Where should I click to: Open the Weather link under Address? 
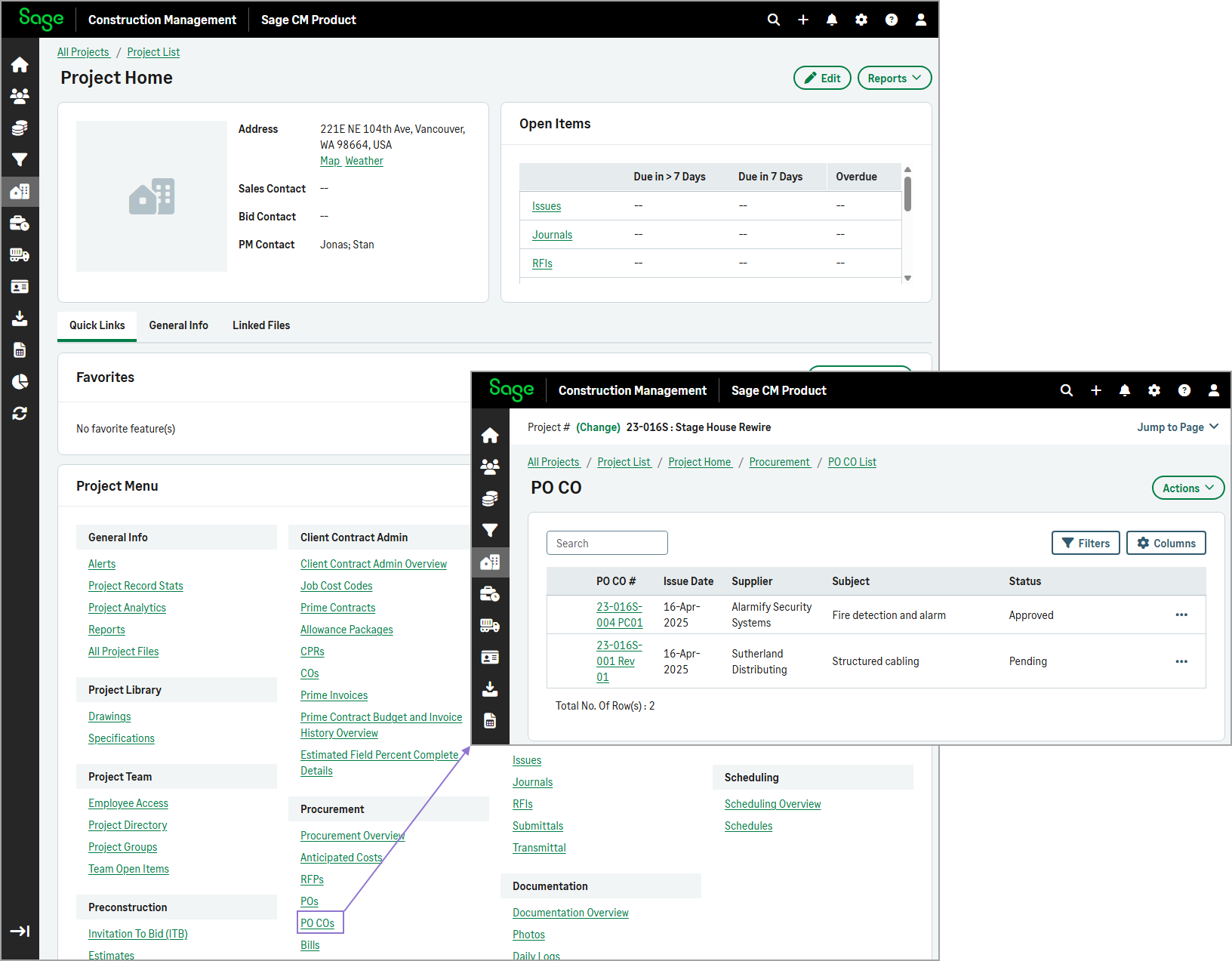click(364, 161)
